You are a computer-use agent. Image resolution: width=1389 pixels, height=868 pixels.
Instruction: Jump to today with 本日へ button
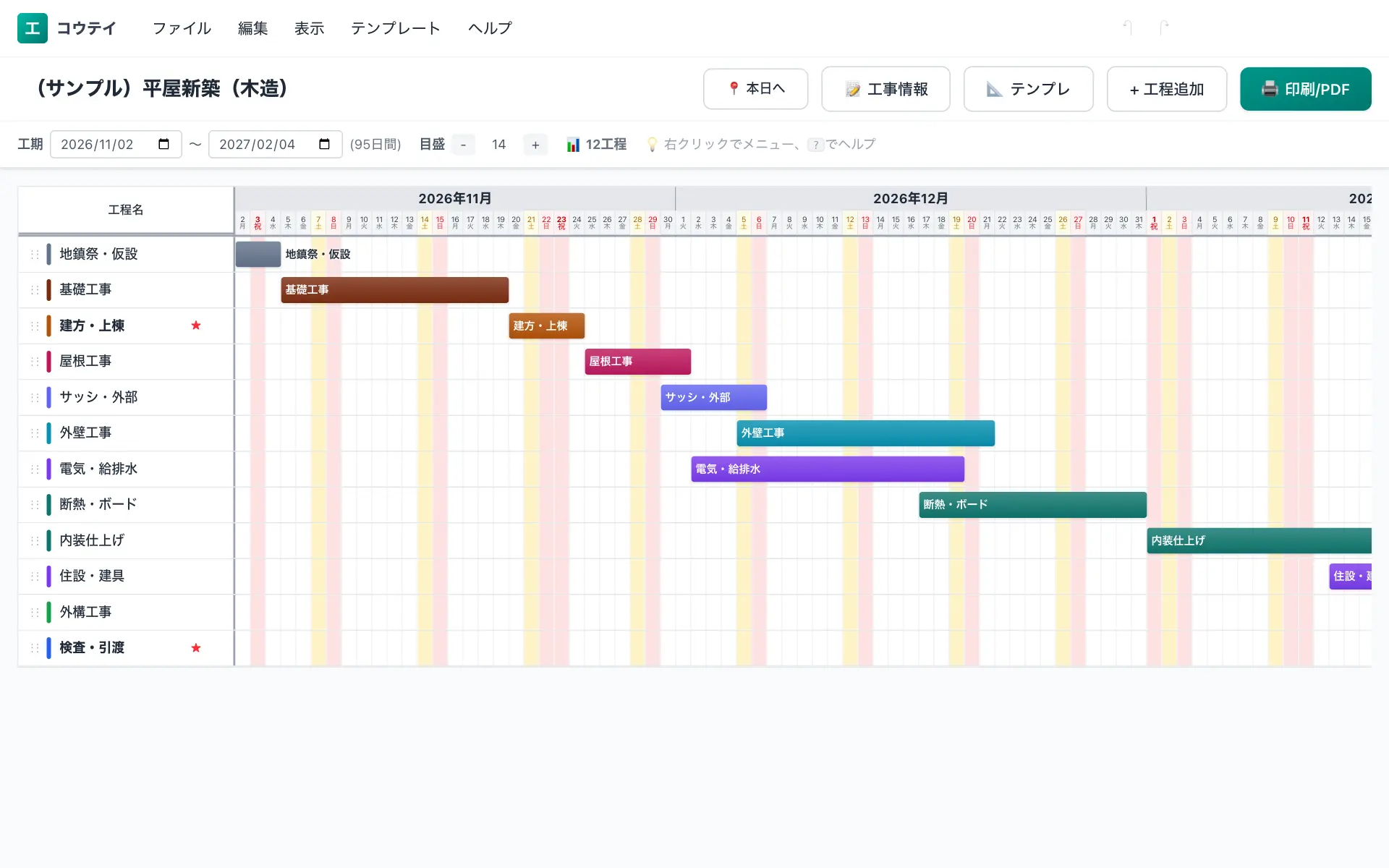(755, 89)
